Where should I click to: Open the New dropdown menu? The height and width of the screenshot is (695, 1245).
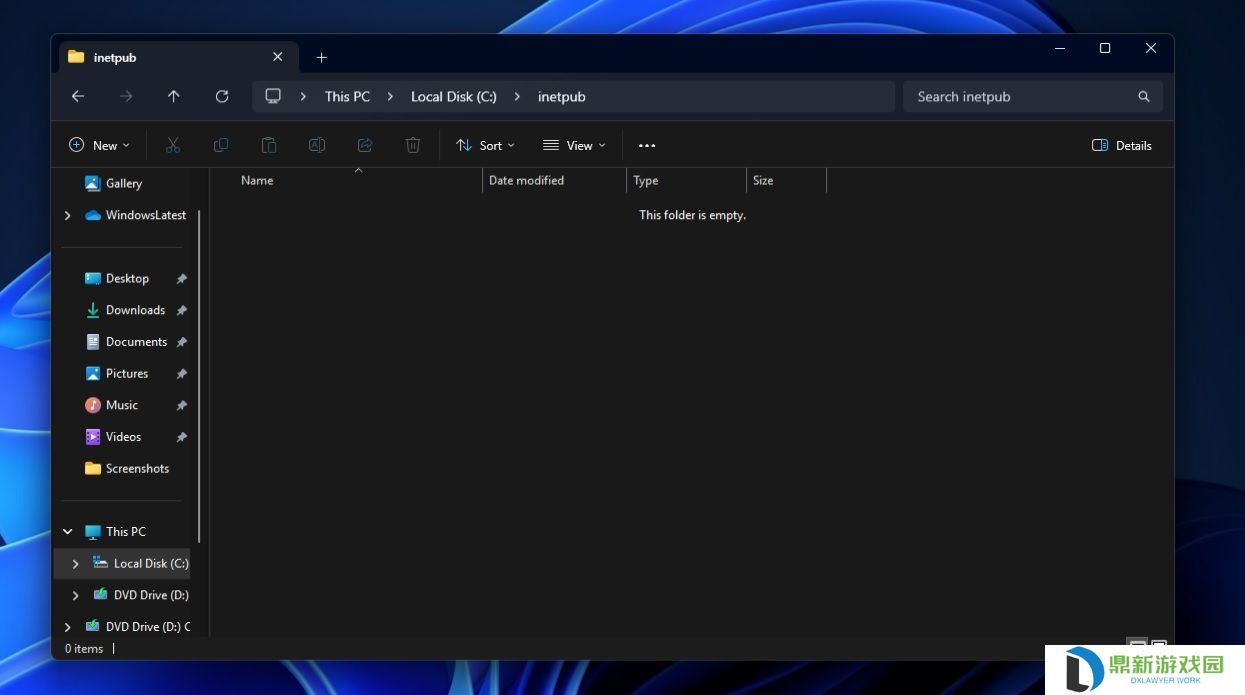[99, 145]
